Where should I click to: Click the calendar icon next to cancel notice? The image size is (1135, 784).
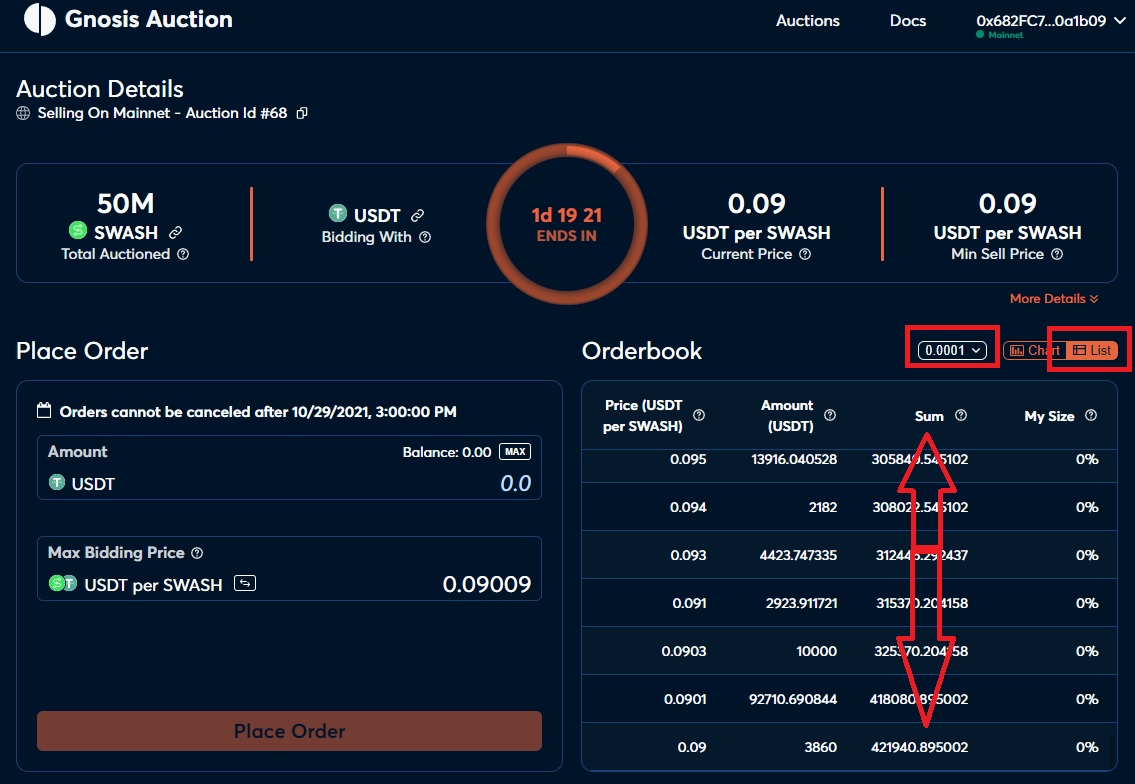[x=44, y=410]
